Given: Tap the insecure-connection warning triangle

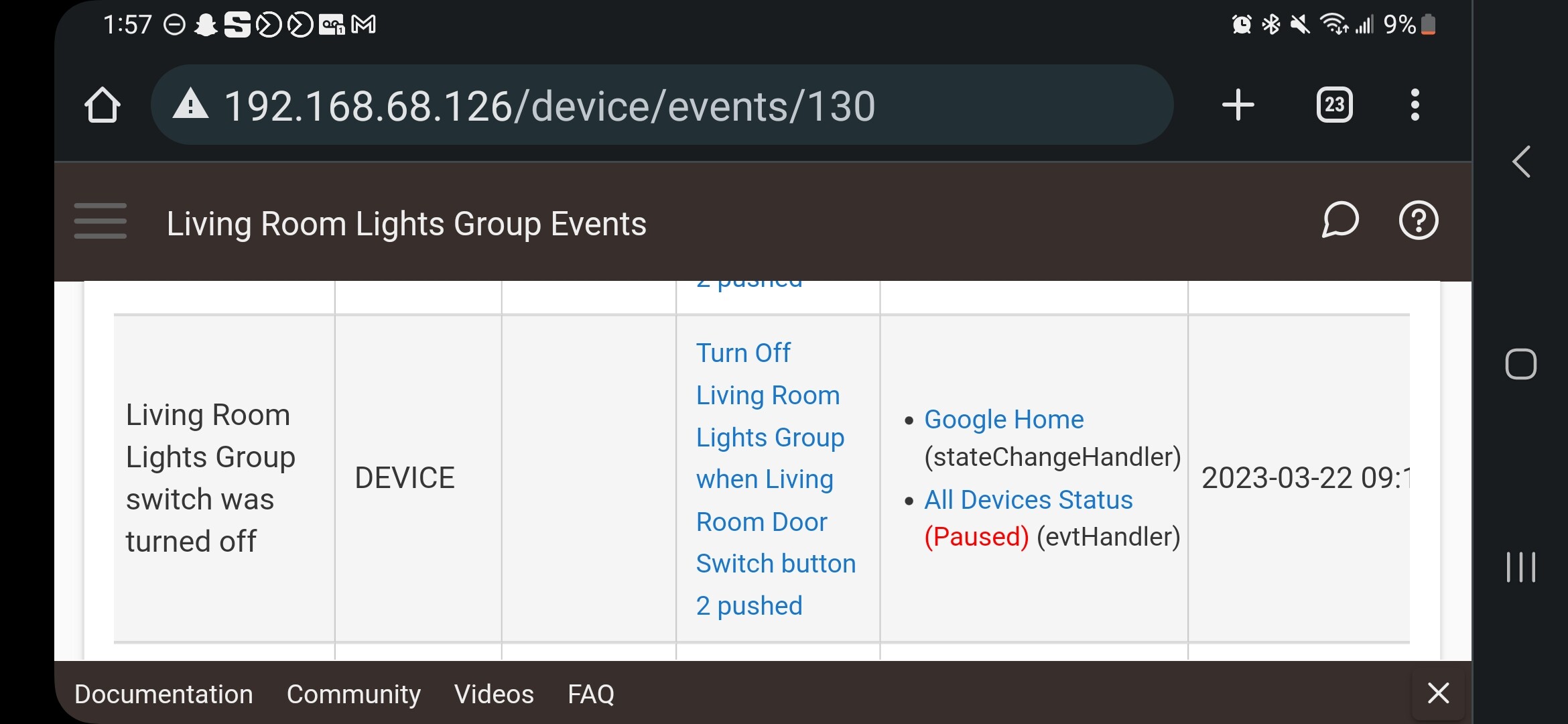Looking at the screenshot, I should click(190, 105).
